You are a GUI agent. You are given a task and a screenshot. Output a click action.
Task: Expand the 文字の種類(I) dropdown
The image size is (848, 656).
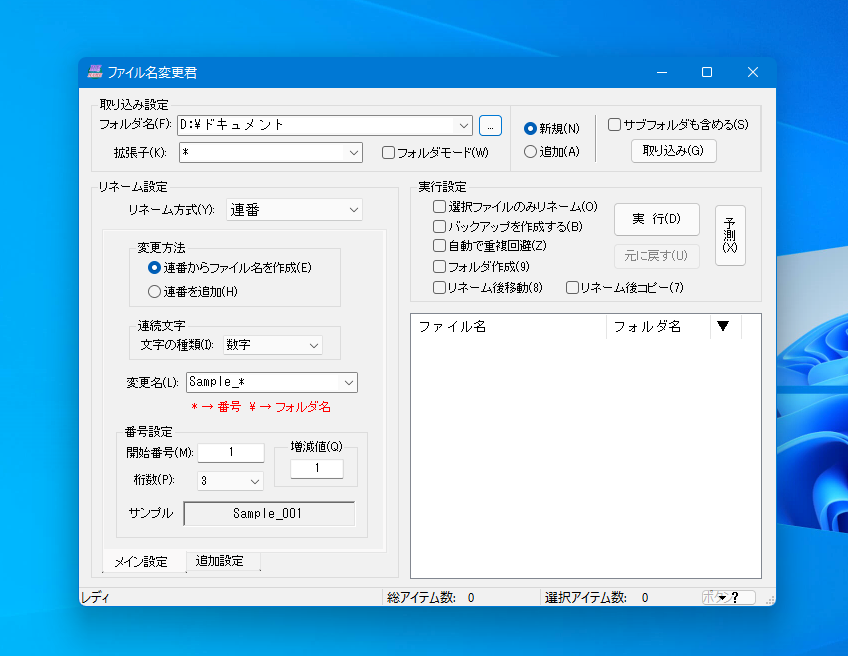314,345
